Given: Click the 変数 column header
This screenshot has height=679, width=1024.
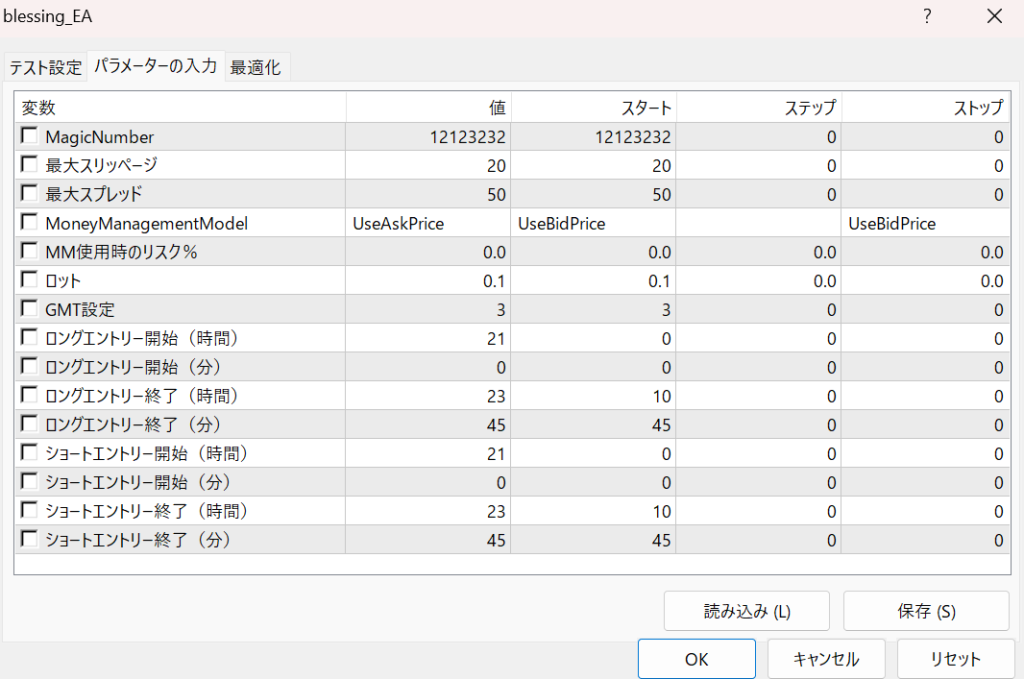Looking at the screenshot, I should click(x=180, y=107).
